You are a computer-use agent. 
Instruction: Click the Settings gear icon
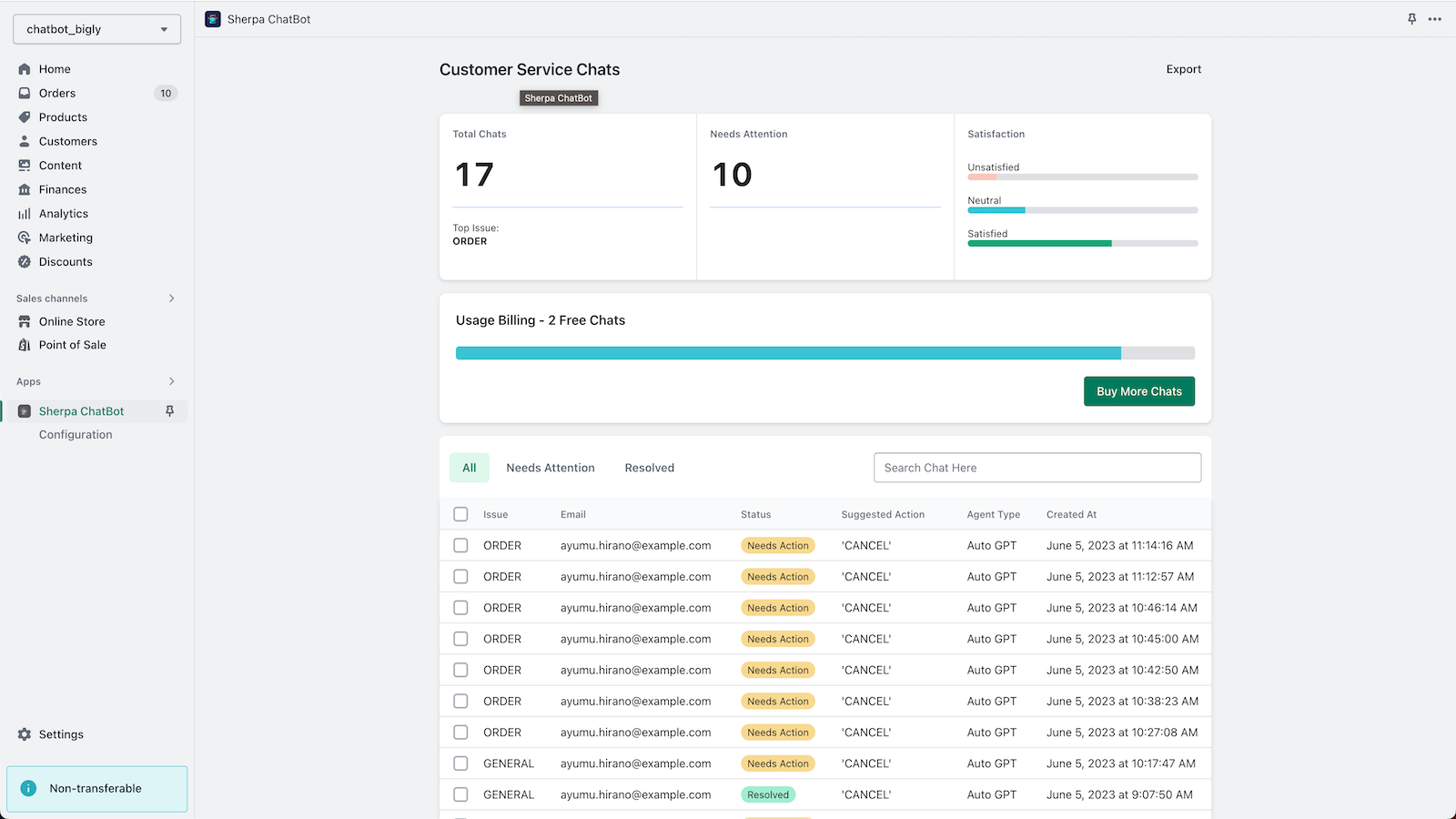(25, 734)
